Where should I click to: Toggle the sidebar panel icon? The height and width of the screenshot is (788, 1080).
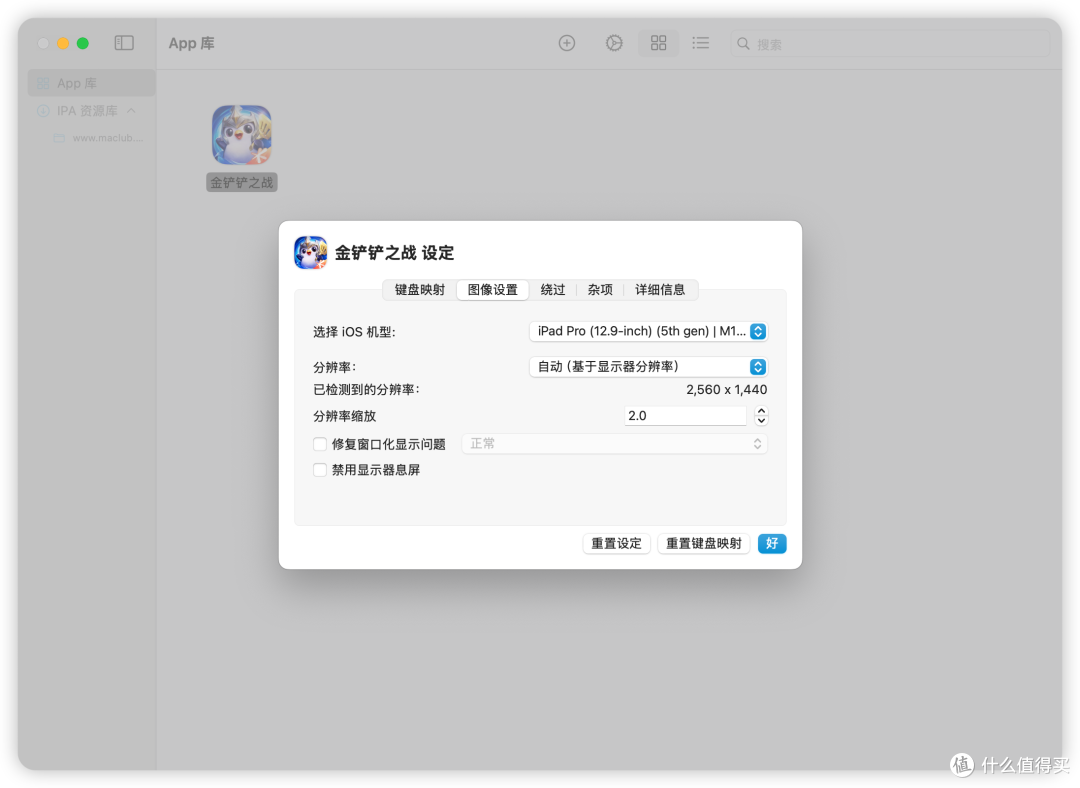pos(124,43)
